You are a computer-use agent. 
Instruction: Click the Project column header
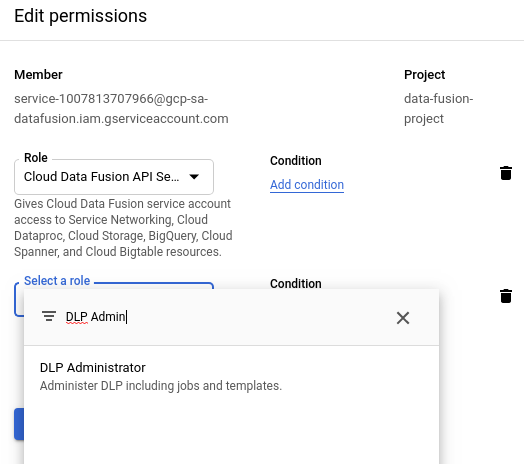click(x=424, y=75)
